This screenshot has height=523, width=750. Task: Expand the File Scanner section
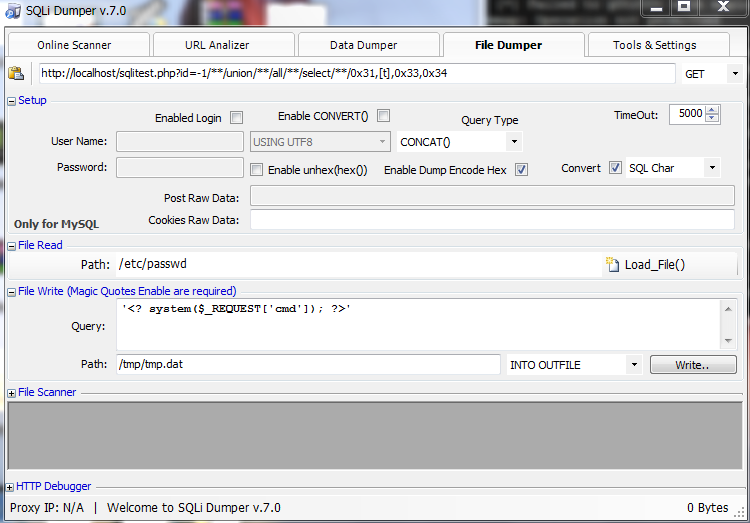(x=12, y=393)
